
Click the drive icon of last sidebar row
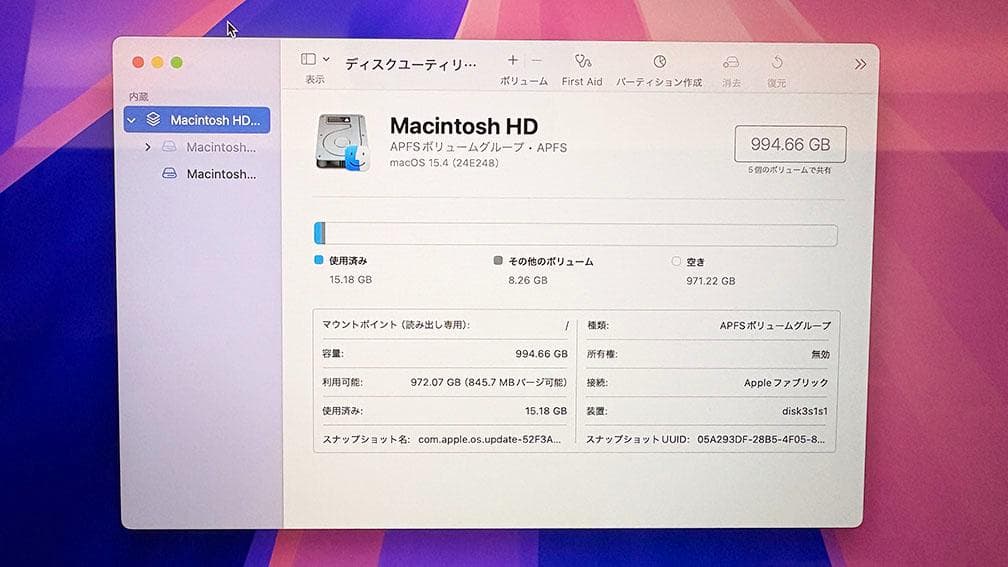coord(169,174)
